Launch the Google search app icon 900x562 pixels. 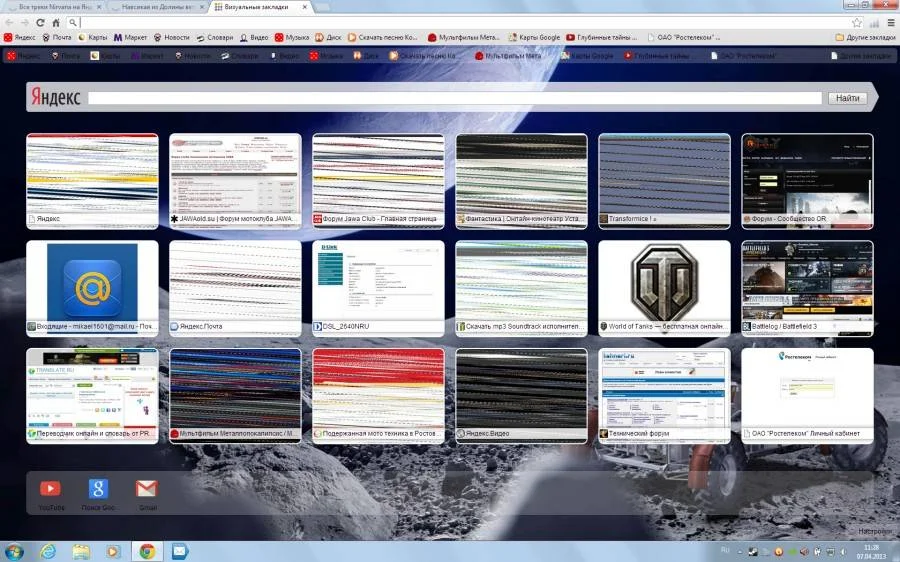(98, 489)
